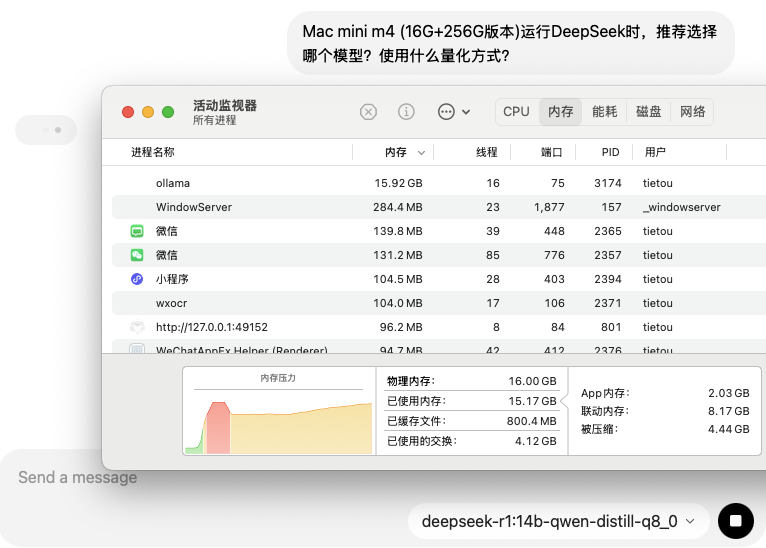The width and height of the screenshot is (766, 548).
Task: Open the 网络 tab
Action: 692,112
